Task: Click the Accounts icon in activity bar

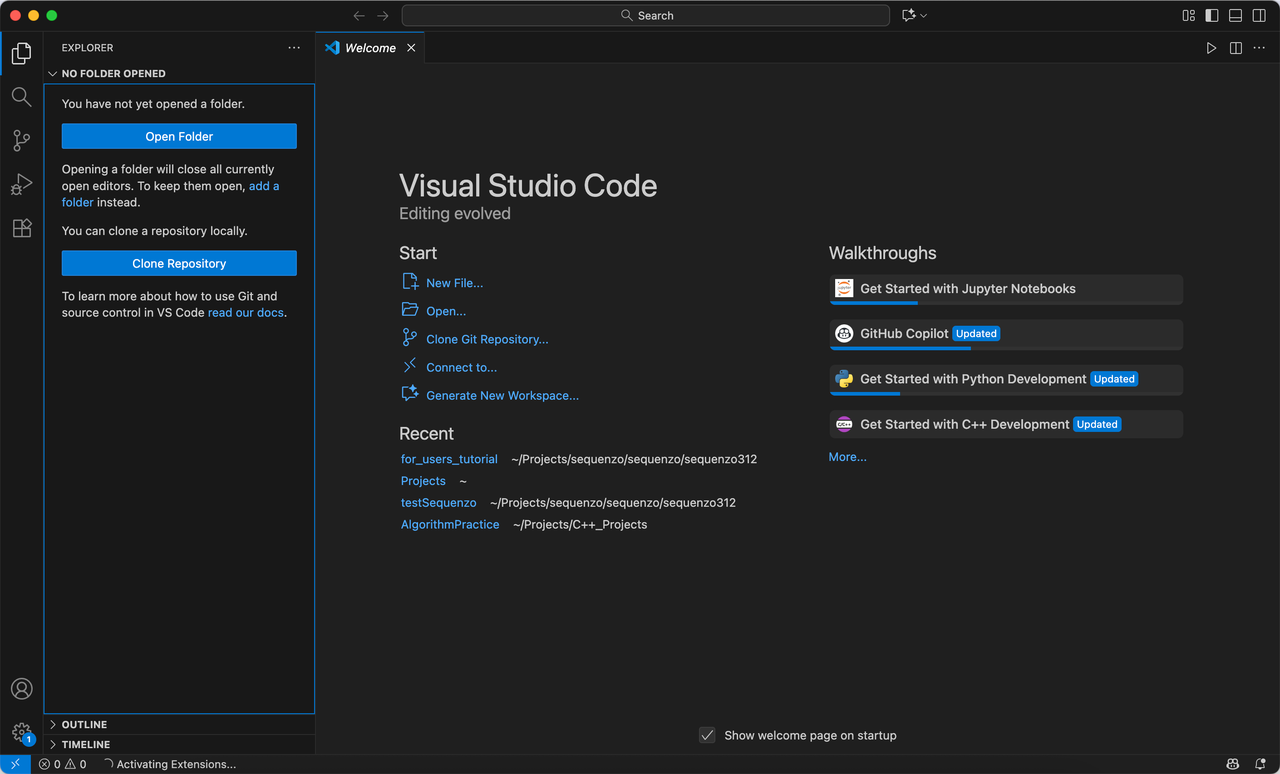Action: pos(21,689)
